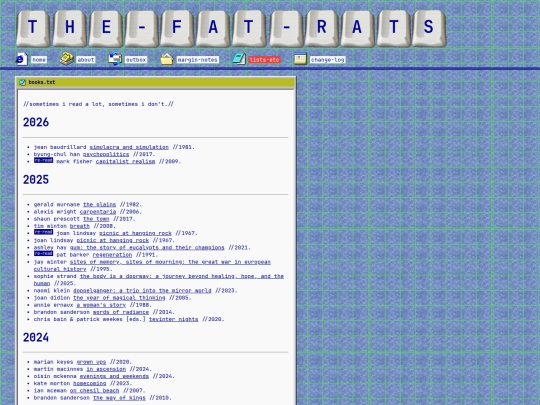Click the books.txt window title text

42,82
